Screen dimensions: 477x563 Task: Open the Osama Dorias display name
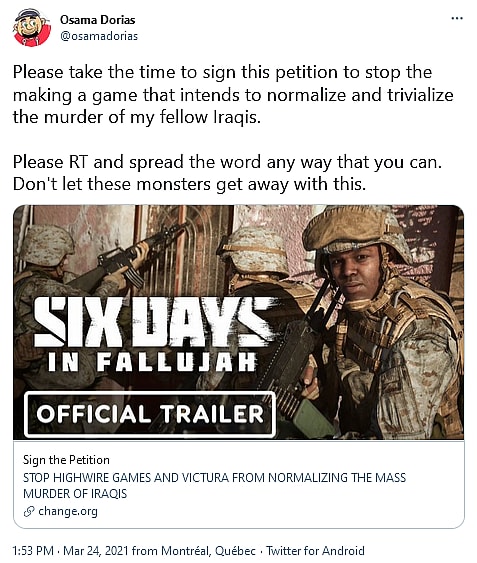coord(97,19)
